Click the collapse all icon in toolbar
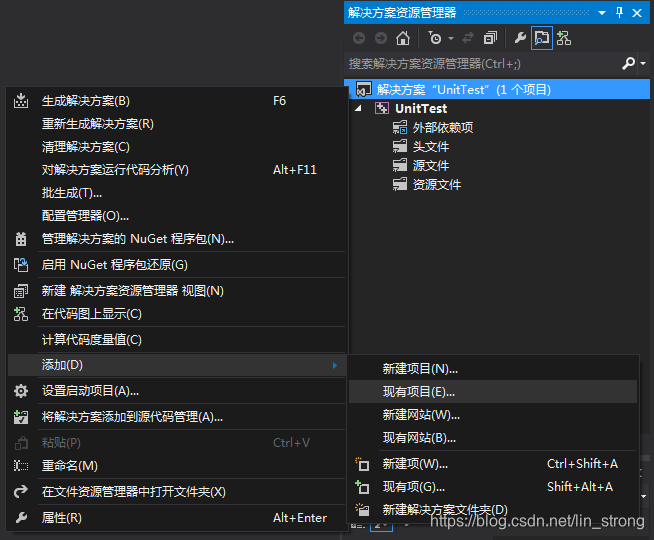Screen dimensions: 654x540 tap(490, 38)
